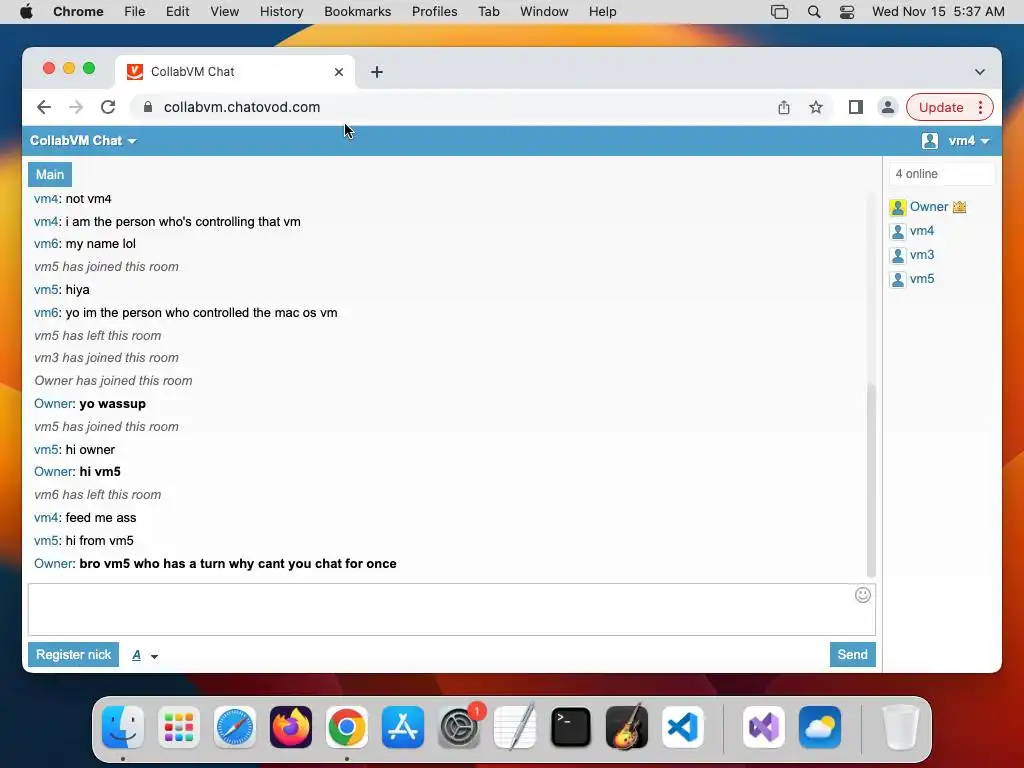The image size is (1024, 768).
Task: Launch Visual Studio Code from the Dock
Action: tap(683, 727)
